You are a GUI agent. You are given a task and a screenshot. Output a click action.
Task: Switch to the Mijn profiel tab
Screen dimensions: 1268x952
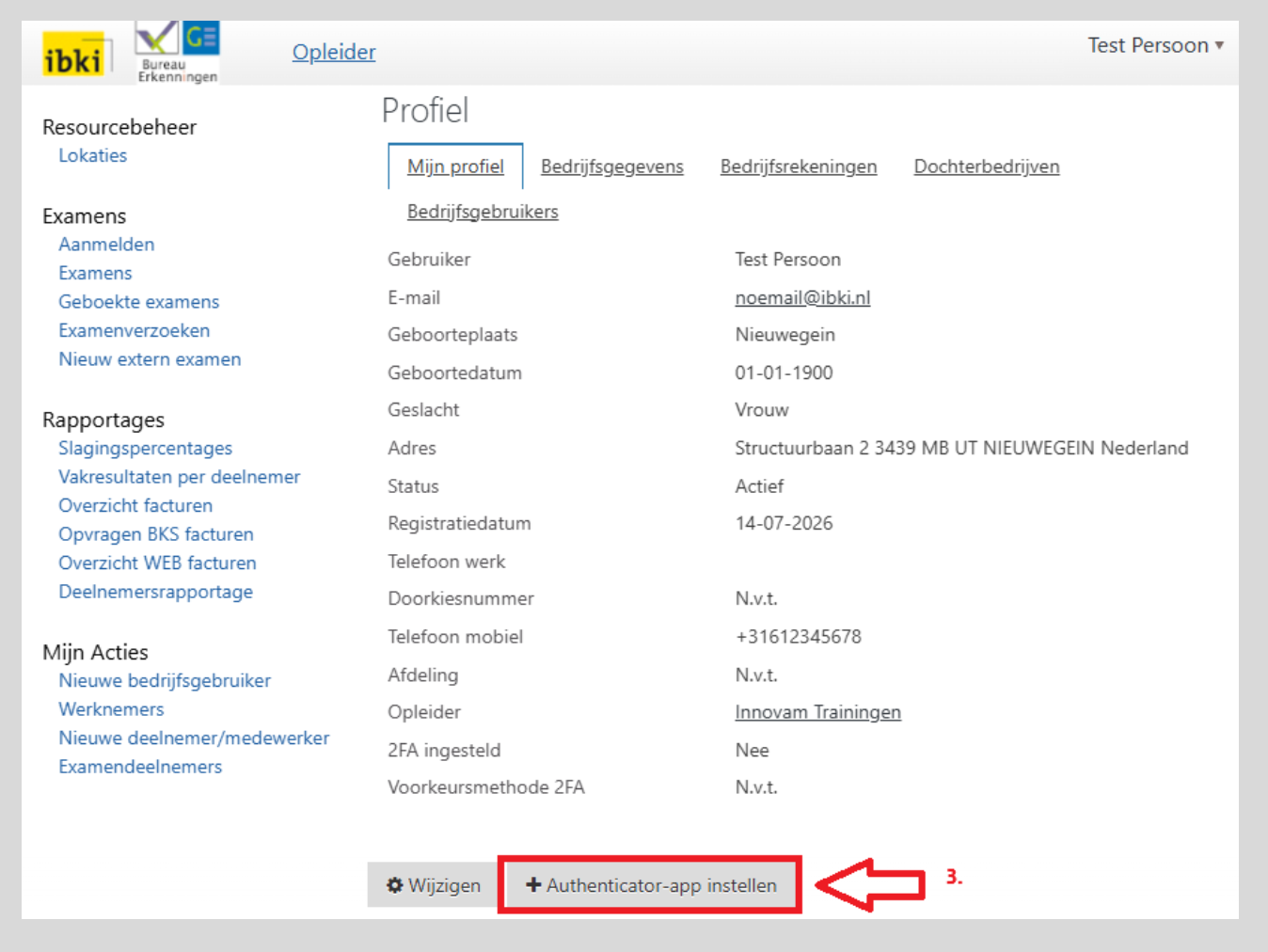pyautogui.click(x=455, y=167)
